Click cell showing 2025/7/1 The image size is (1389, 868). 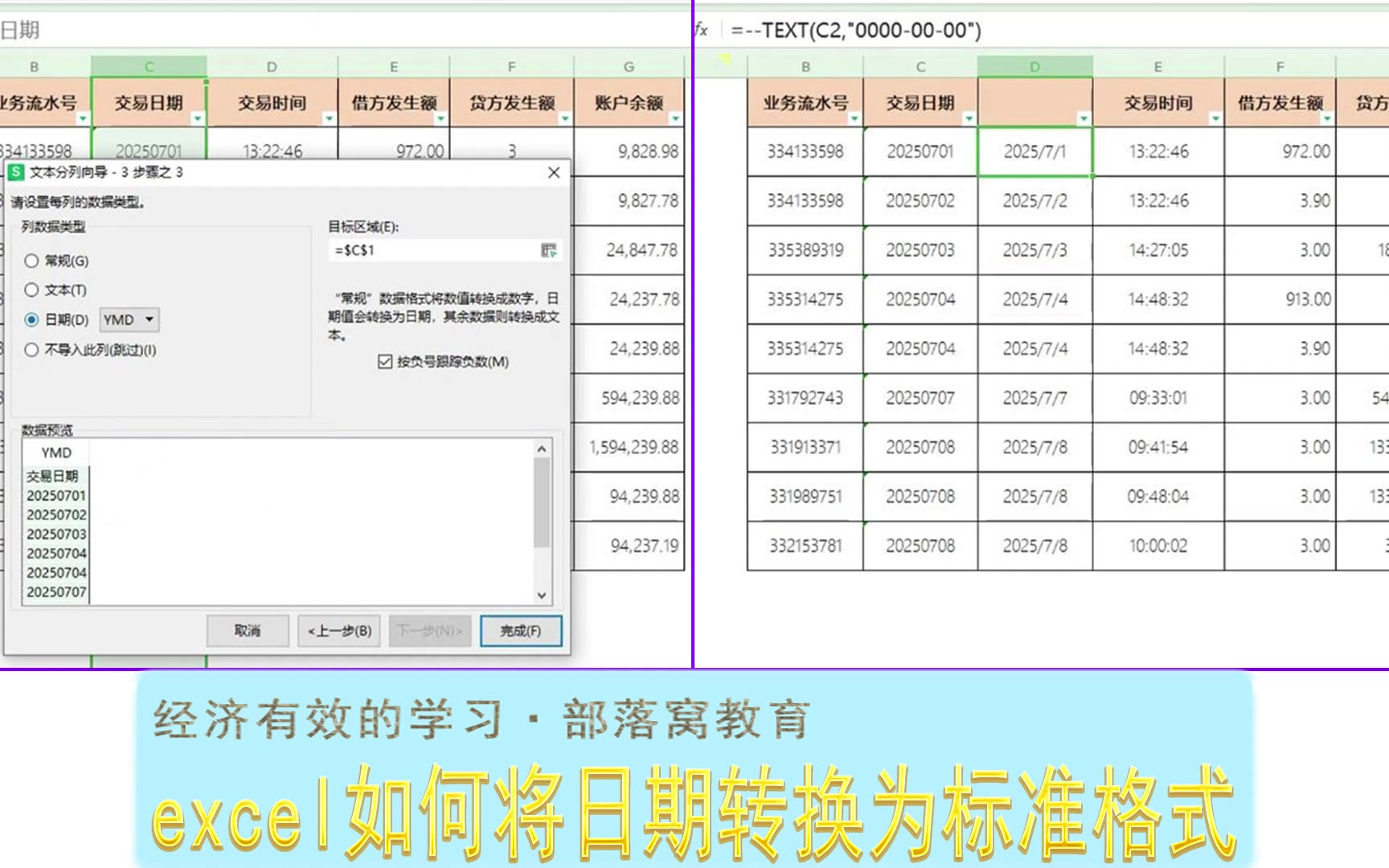point(1035,152)
